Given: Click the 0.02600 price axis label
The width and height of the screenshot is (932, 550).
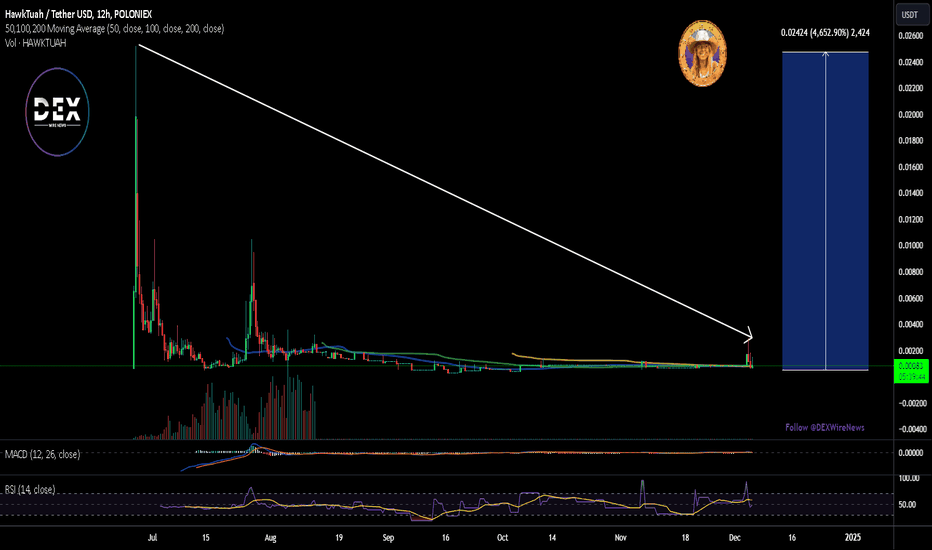Looking at the screenshot, I should 911,36.
